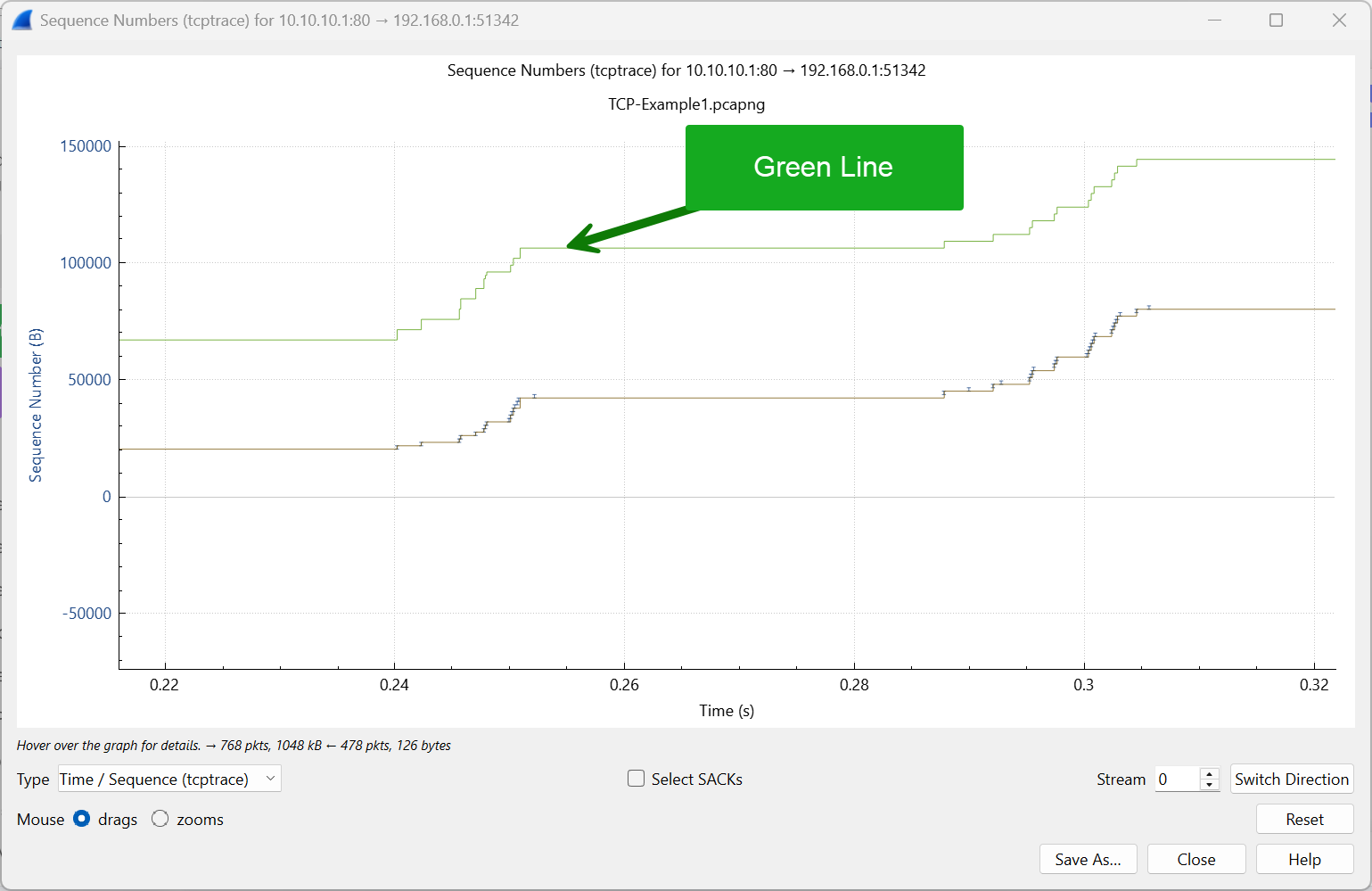Increment the Stream number with the up arrow

(x=1209, y=772)
